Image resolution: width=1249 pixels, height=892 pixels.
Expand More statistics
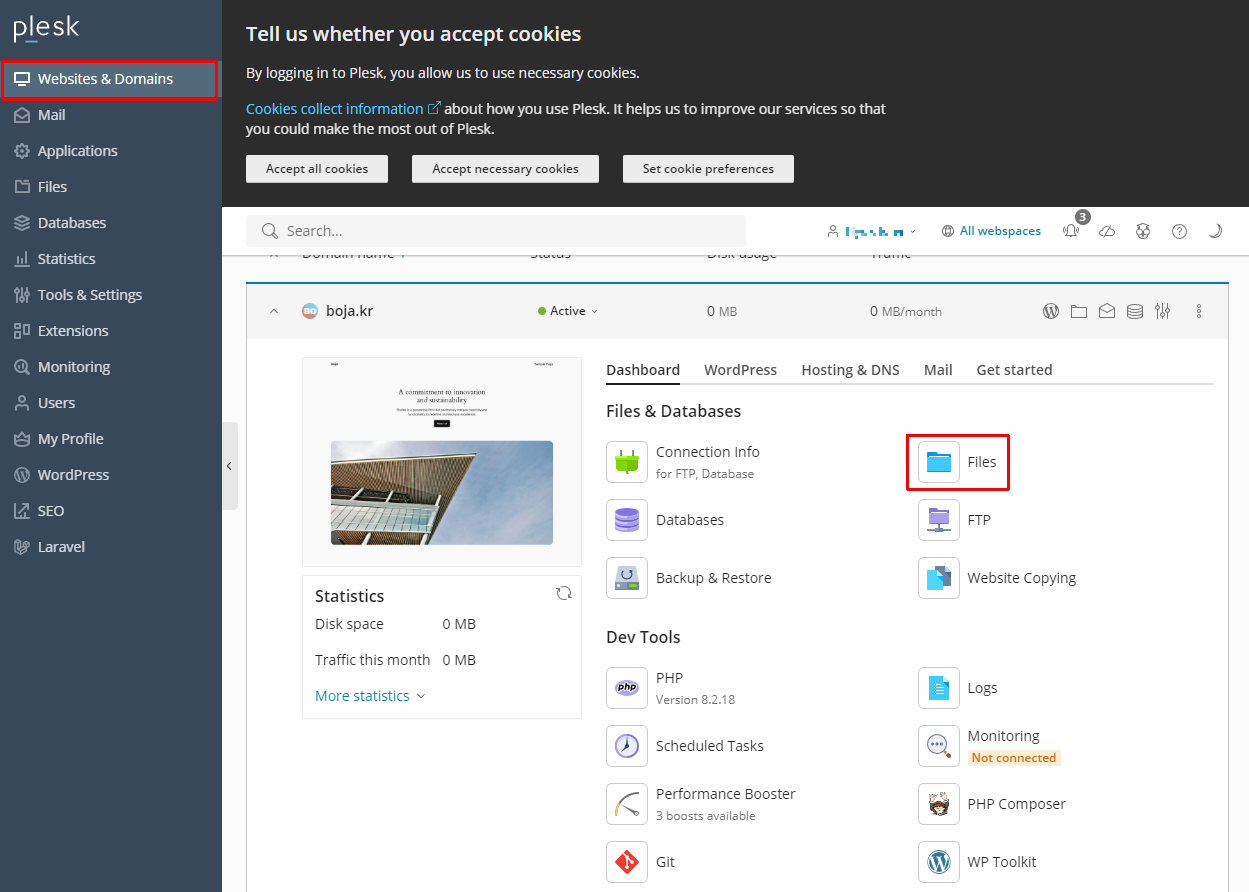click(370, 696)
